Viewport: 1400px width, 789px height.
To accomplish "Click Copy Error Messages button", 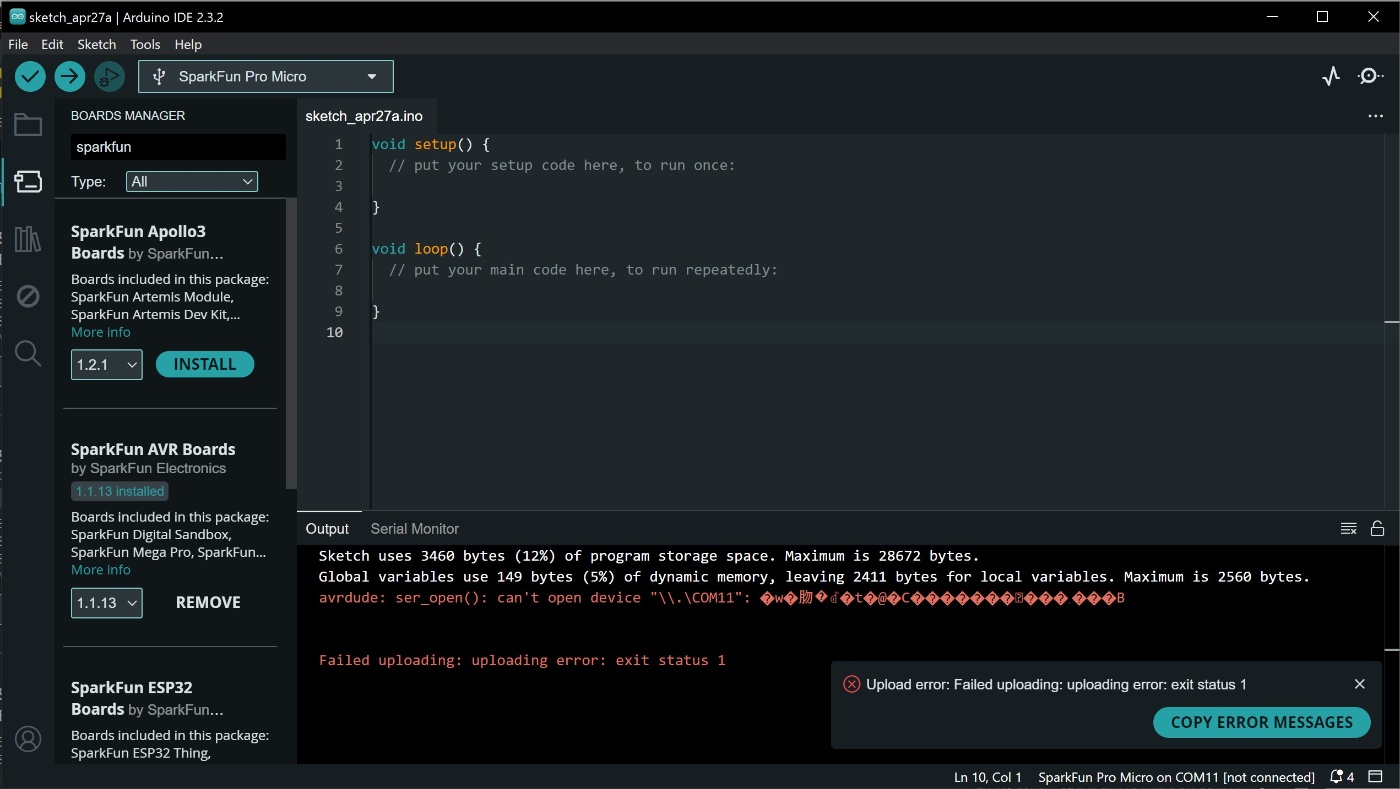I will click(x=1261, y=722).
